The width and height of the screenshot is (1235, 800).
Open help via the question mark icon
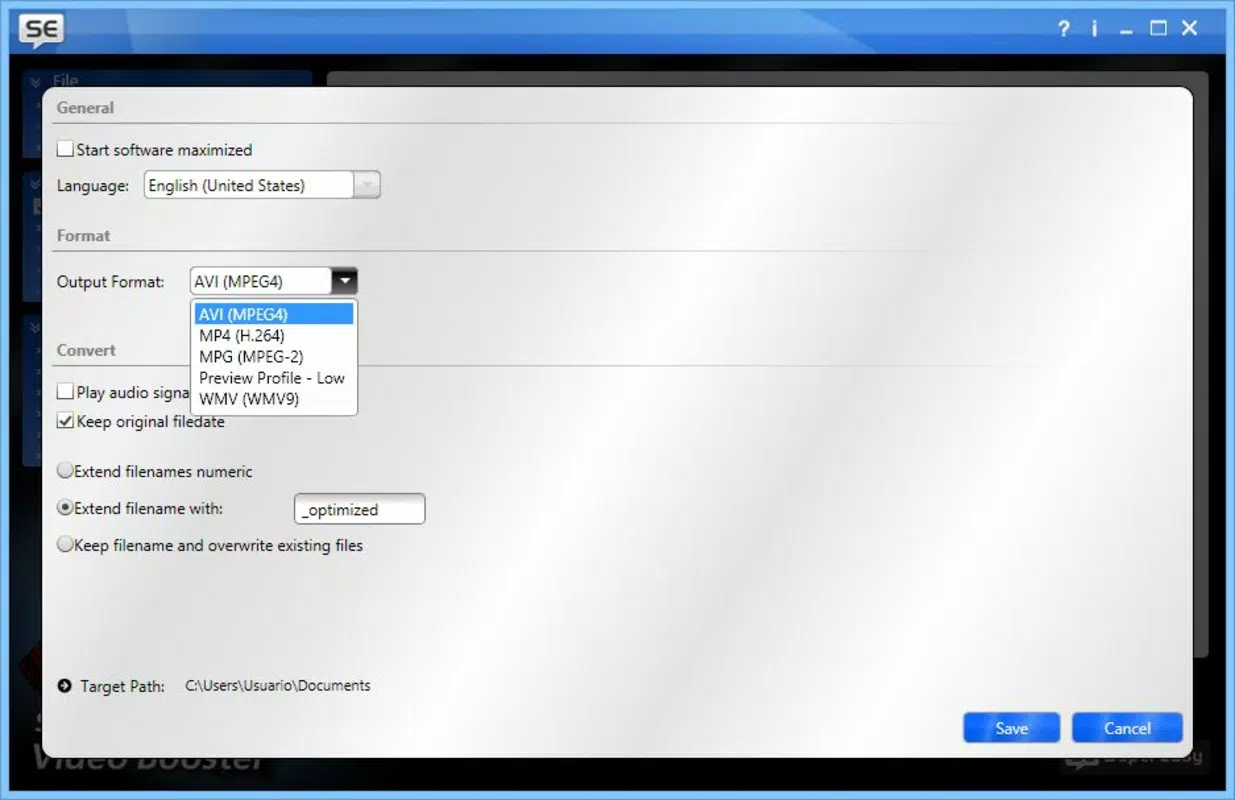[x=1064, y=29]
